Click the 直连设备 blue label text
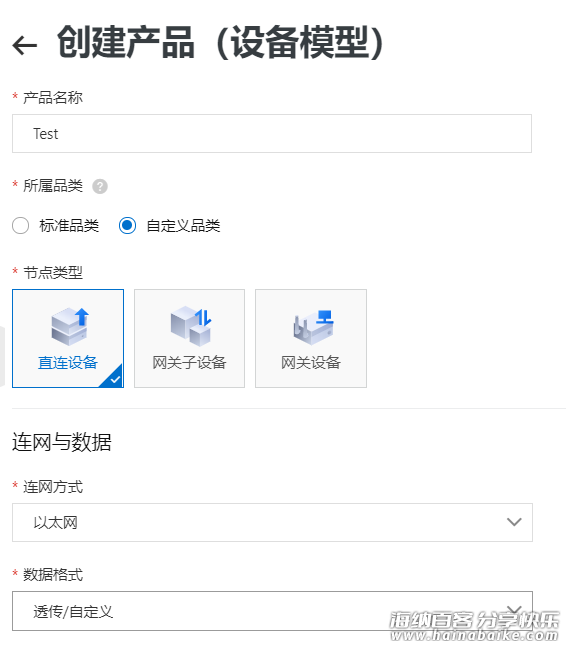566x646 pixels. coord(68,363)
